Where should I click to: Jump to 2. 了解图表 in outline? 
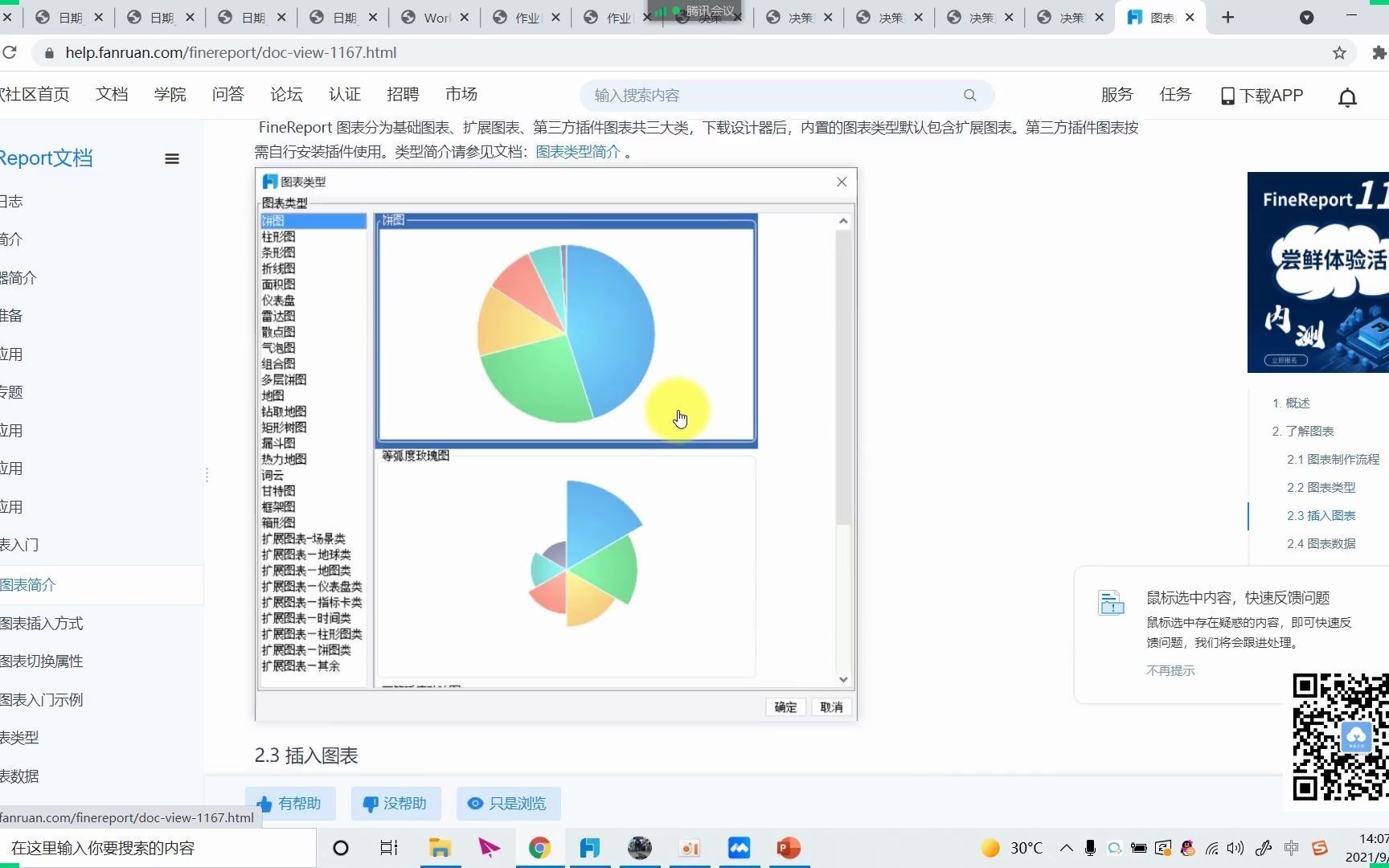1303,431
